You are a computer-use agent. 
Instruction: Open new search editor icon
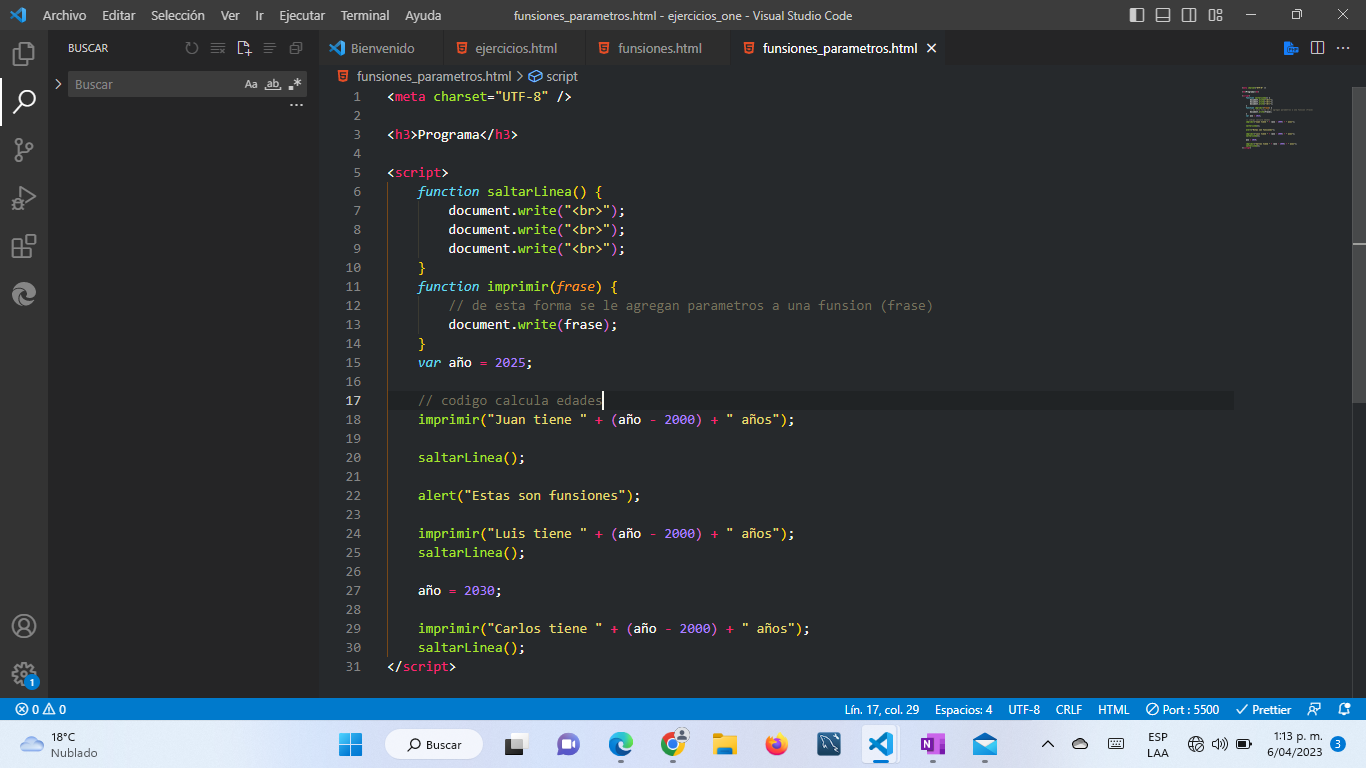(244, 48)
